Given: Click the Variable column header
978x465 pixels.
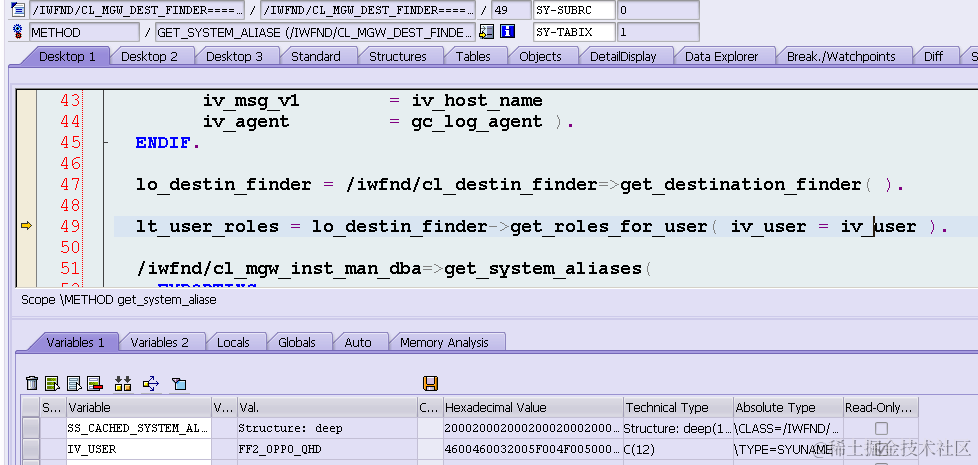Looking at the screenshot, I should [139, 408].
